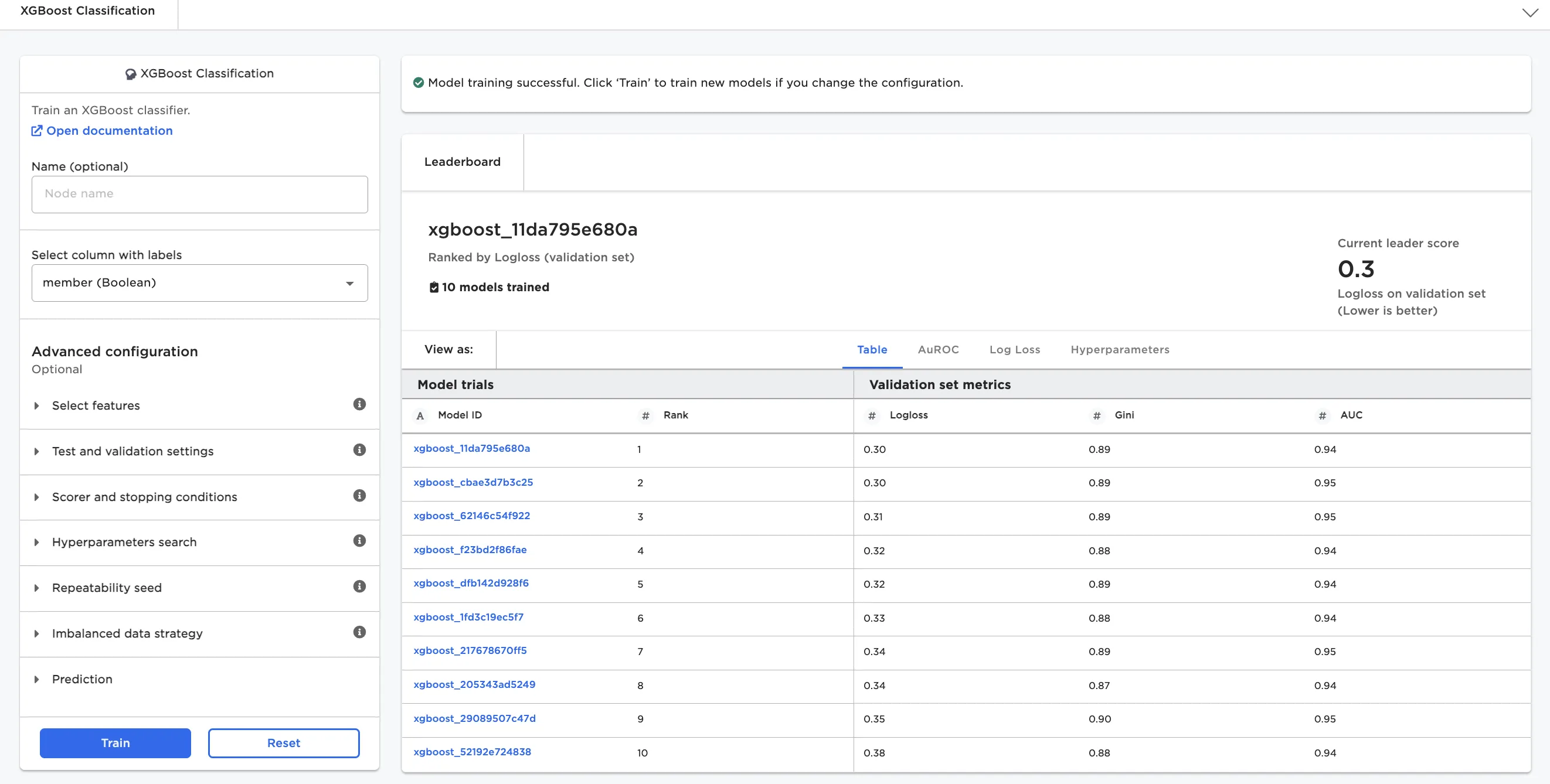This screenshot has width=1550, height=784.
Task: Click the Hyperparameters search info icon
Action: click(359, 540)
